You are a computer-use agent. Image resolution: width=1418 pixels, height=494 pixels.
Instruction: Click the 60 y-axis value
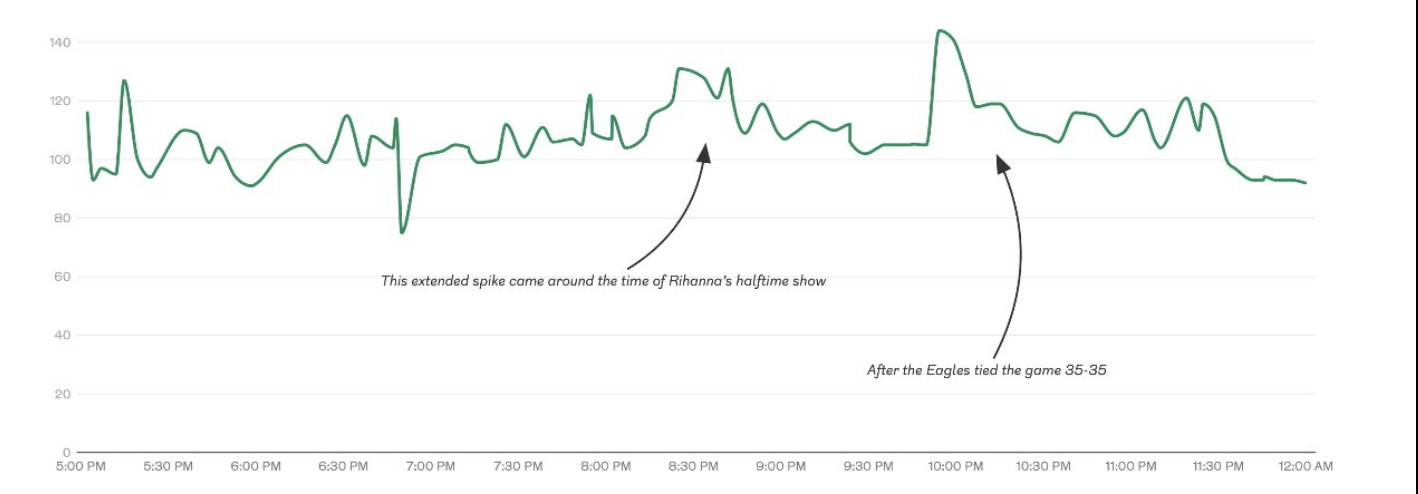(61, 277)
